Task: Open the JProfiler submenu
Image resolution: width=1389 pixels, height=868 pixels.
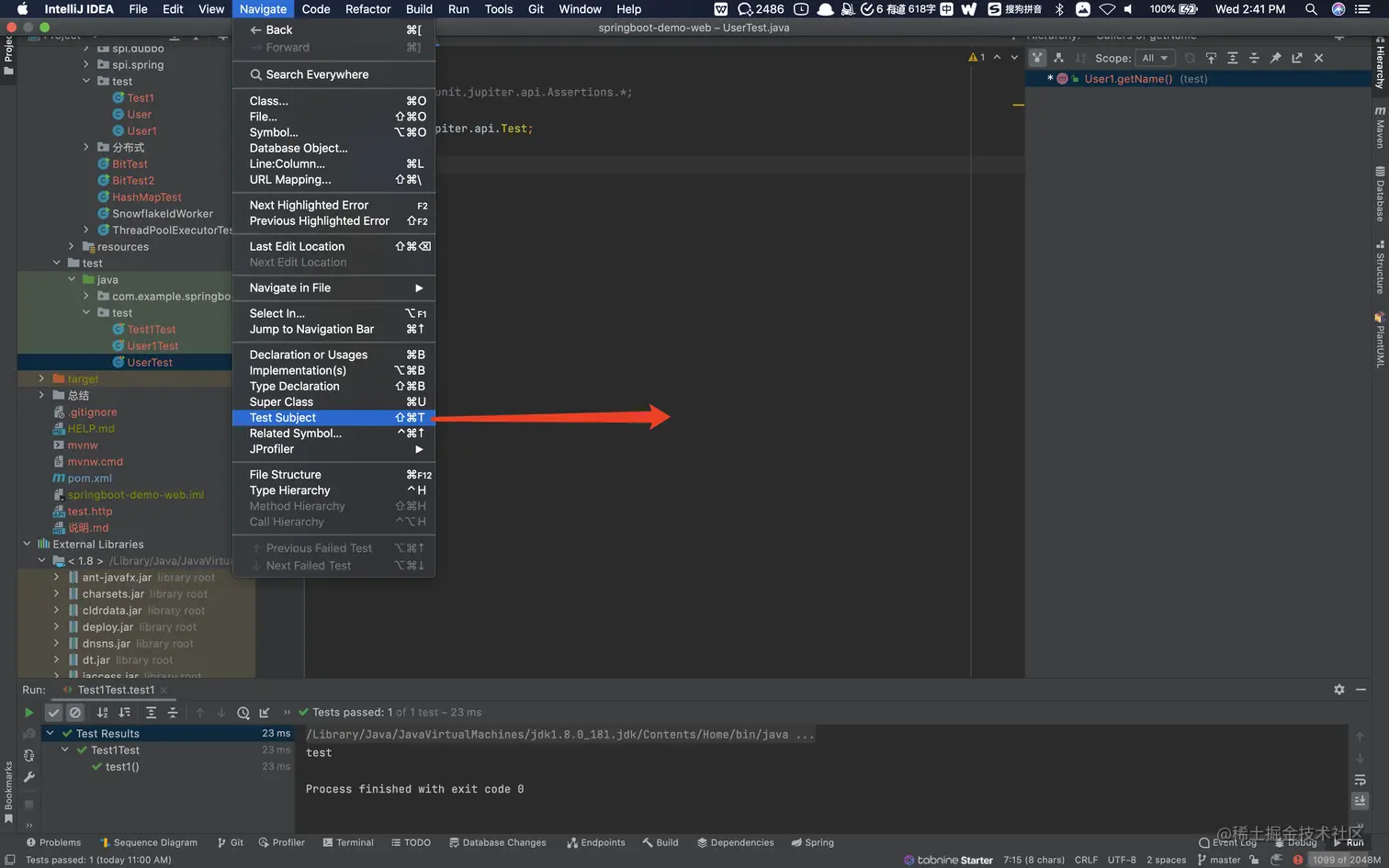Action: tap(333, 449)
